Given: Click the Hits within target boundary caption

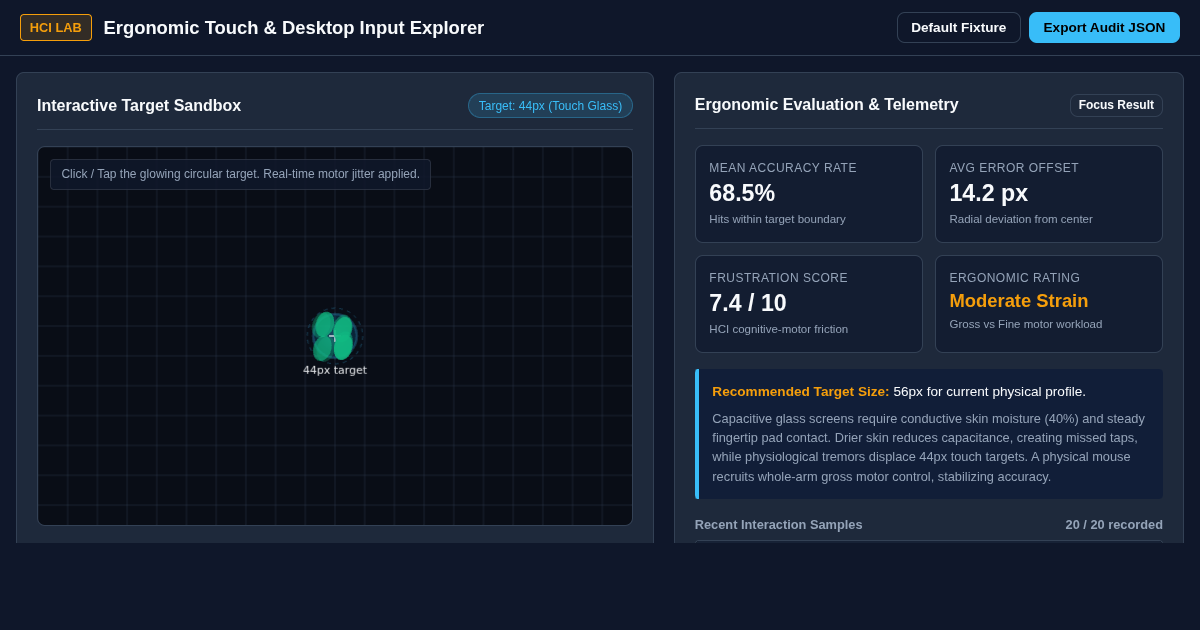Looking at the screenshot, I should (x=777, y=219).
